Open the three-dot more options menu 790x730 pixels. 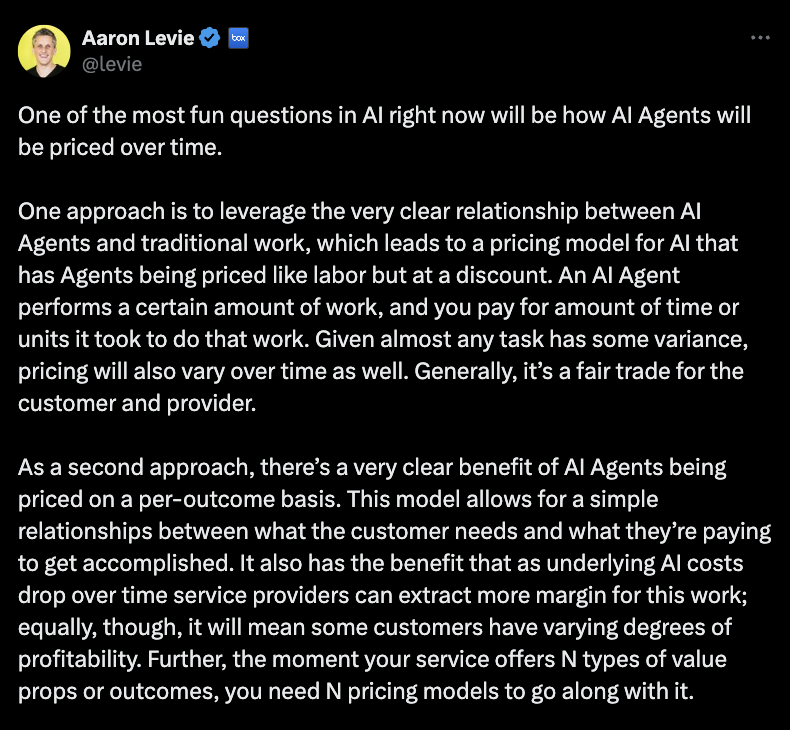click(760, 38)
